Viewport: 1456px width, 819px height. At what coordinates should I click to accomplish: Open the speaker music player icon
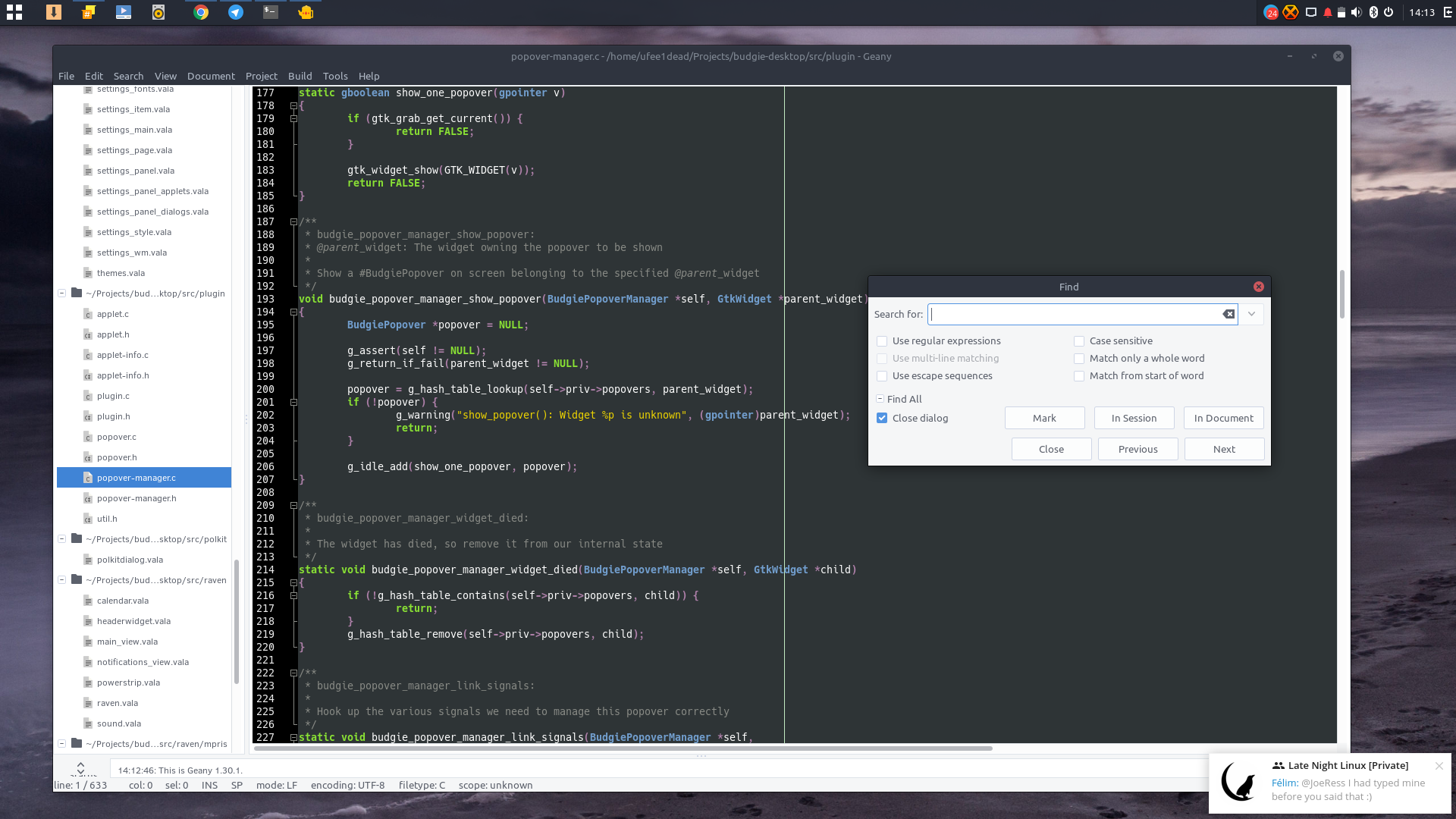coord(158,12)
